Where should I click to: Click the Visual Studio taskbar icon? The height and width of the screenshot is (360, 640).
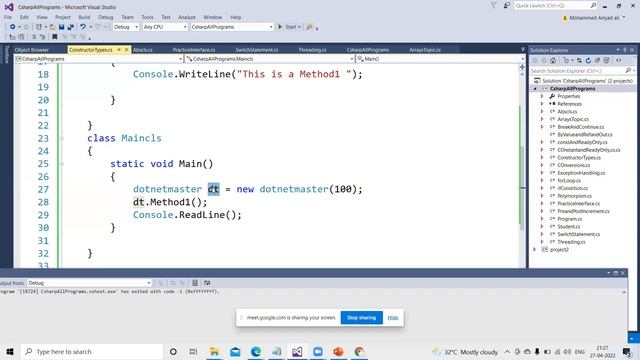tap(297, 351)
